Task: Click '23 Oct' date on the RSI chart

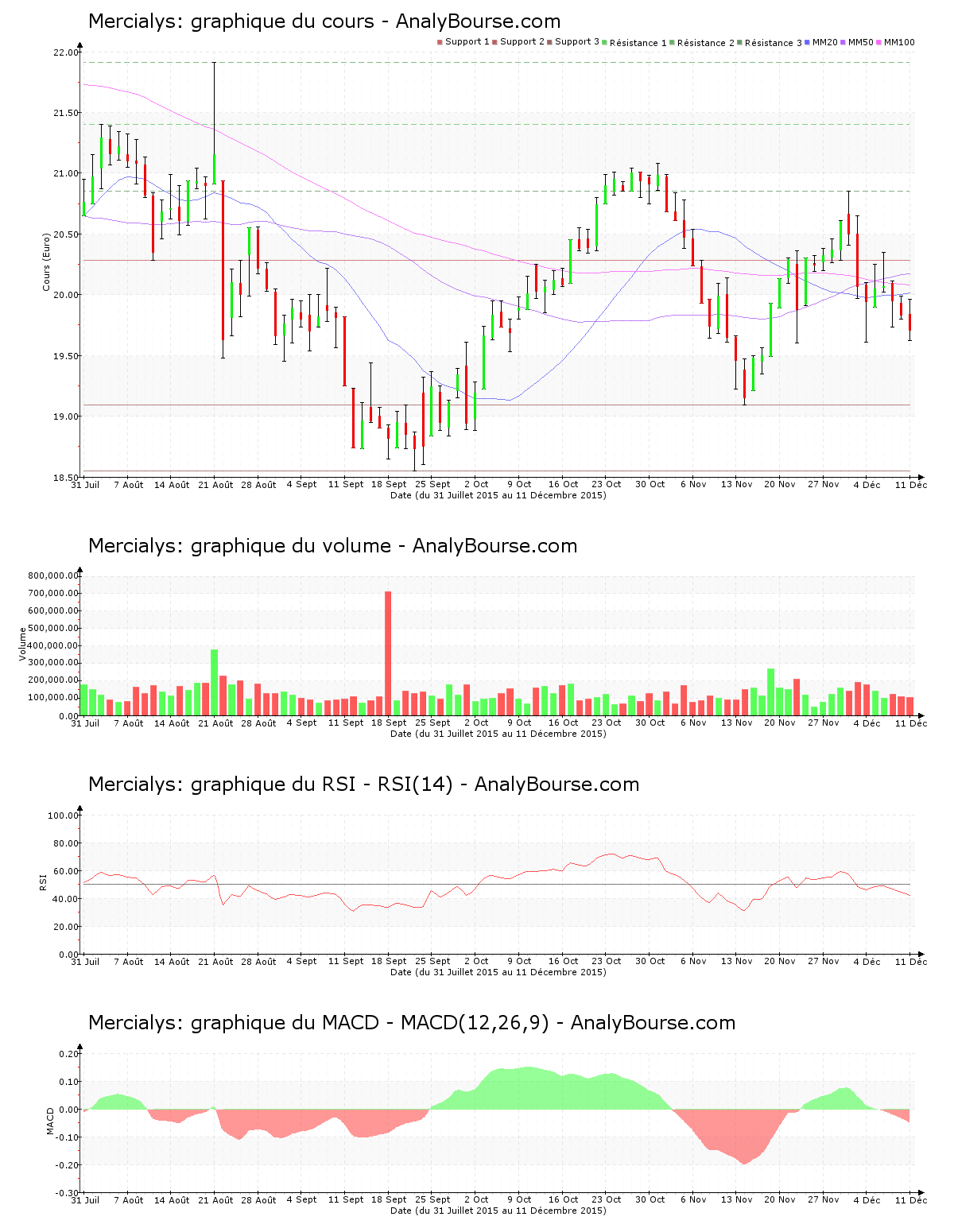Action: click(x=607, y=962)
